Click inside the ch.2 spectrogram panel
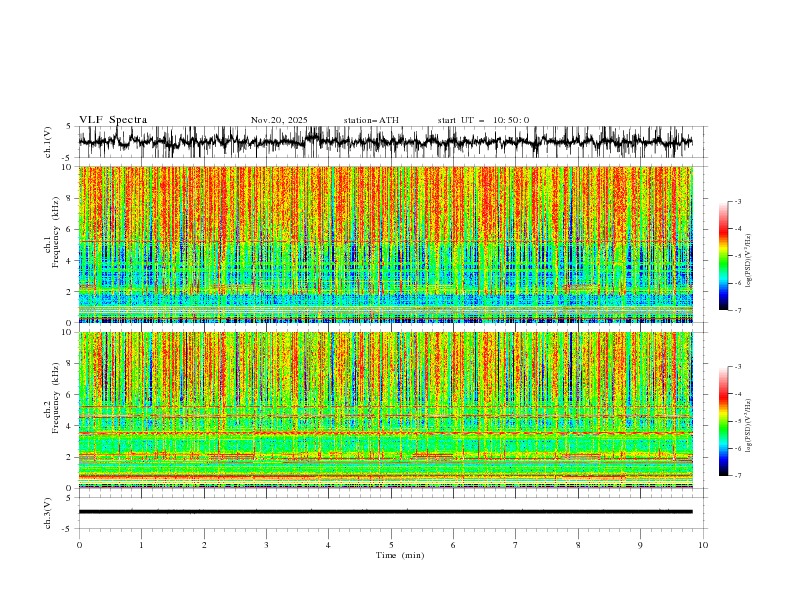 (x=385, y=410)
